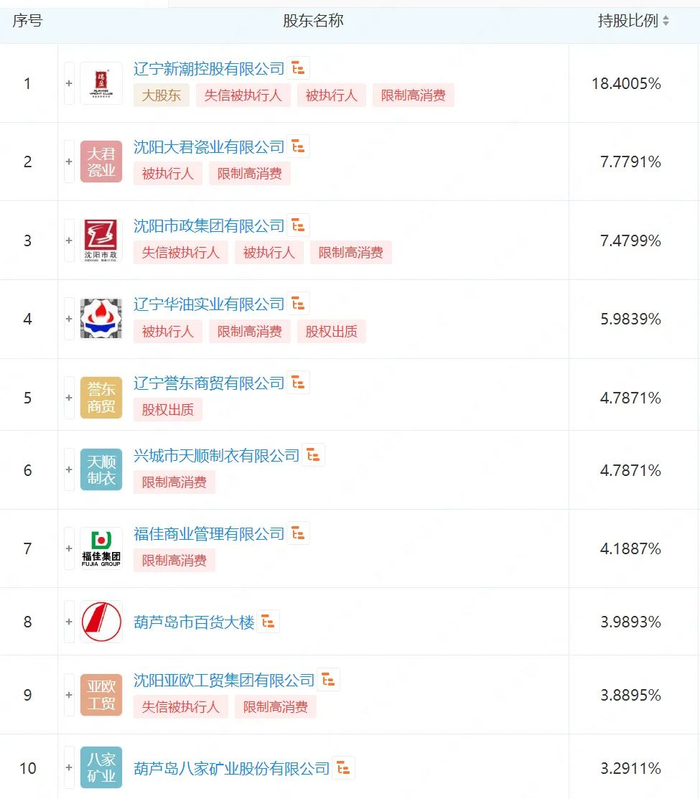The height and width of the screenshot is (799, 700).
Task: Click structure icon beside 葫芦岛八家矿业股份有限公司
Action: (x=344, y=769)
